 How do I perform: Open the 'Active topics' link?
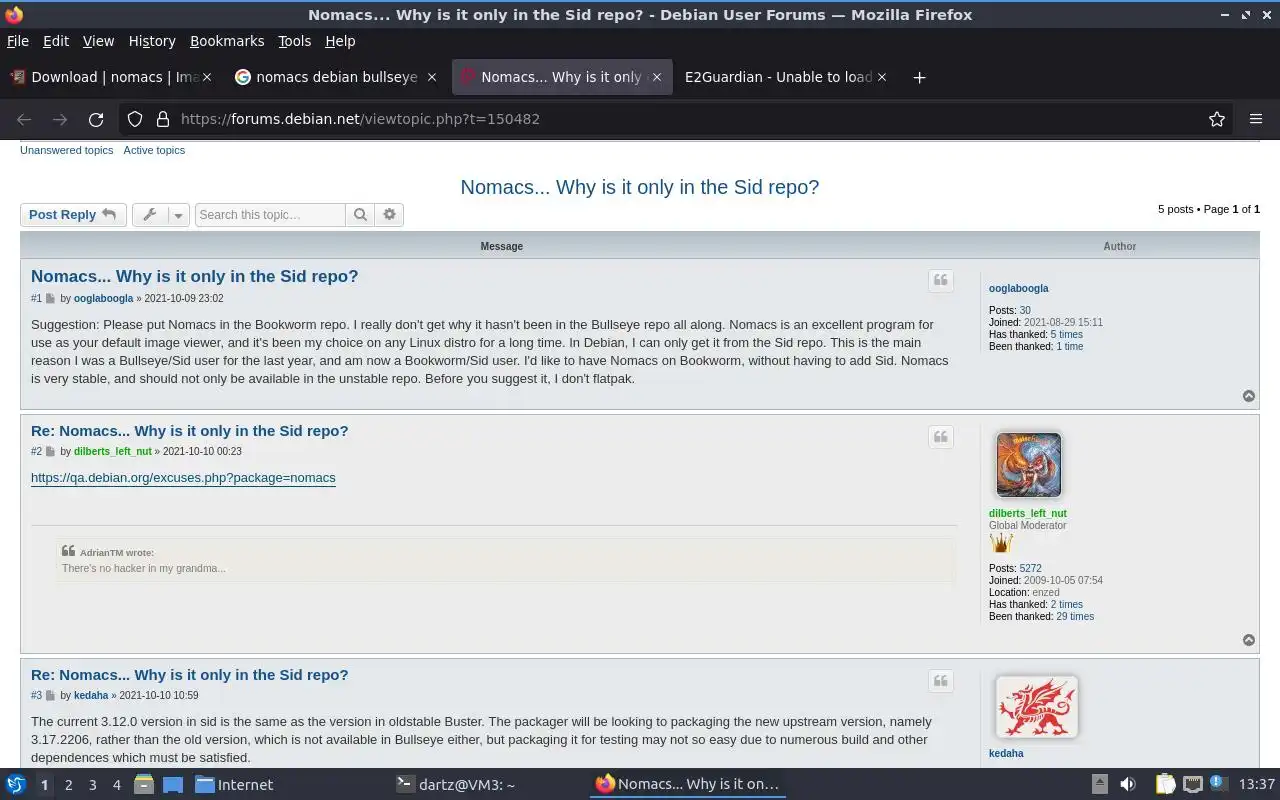coord(154,150)
